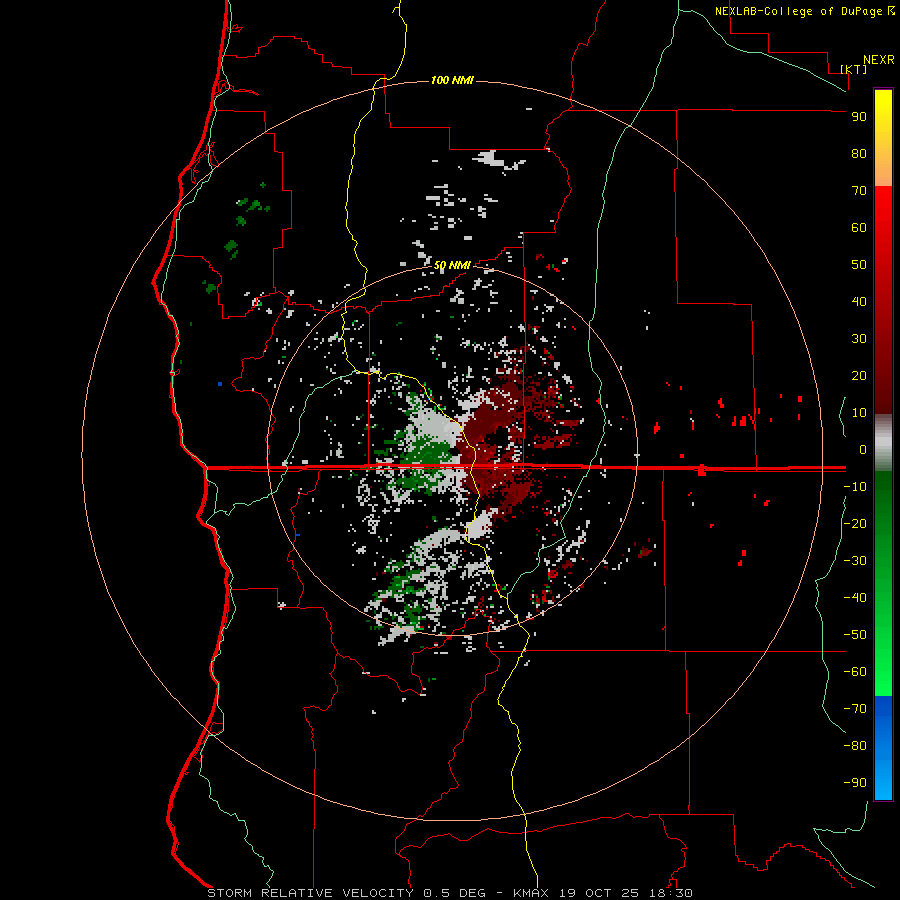Click the -30 value on velocity scale
900x900 pixels.
click(x=855, y=561)
